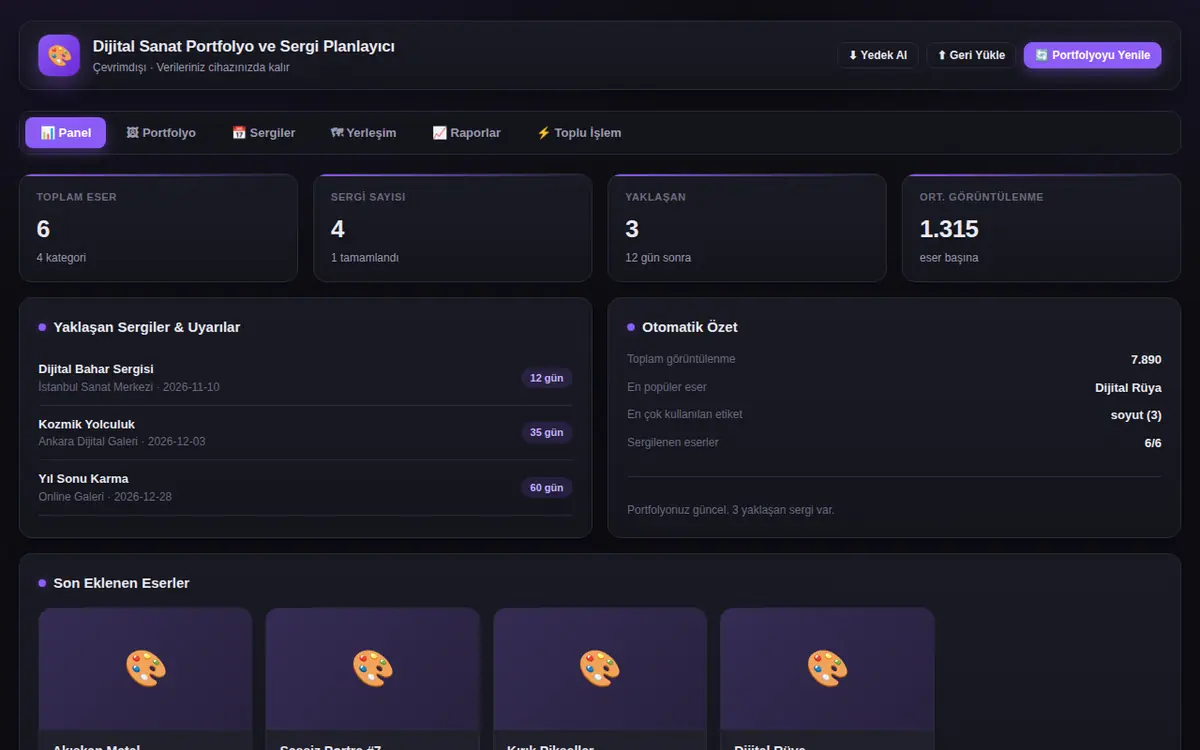1200x750 pixels.
Task: Select the Panel tab
Action: coord(66,133)
